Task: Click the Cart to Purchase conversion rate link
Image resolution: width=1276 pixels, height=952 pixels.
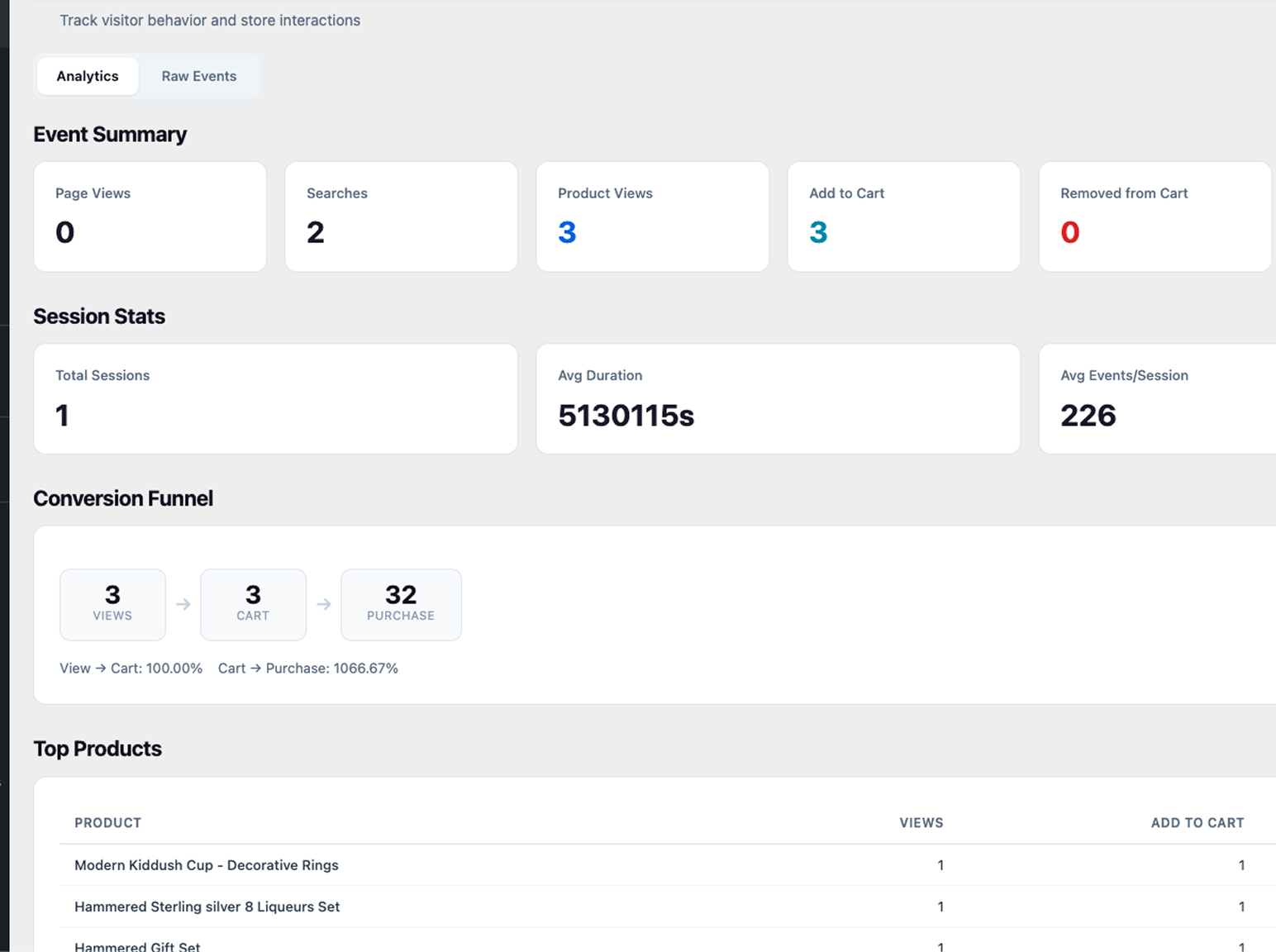Action: 308,668
